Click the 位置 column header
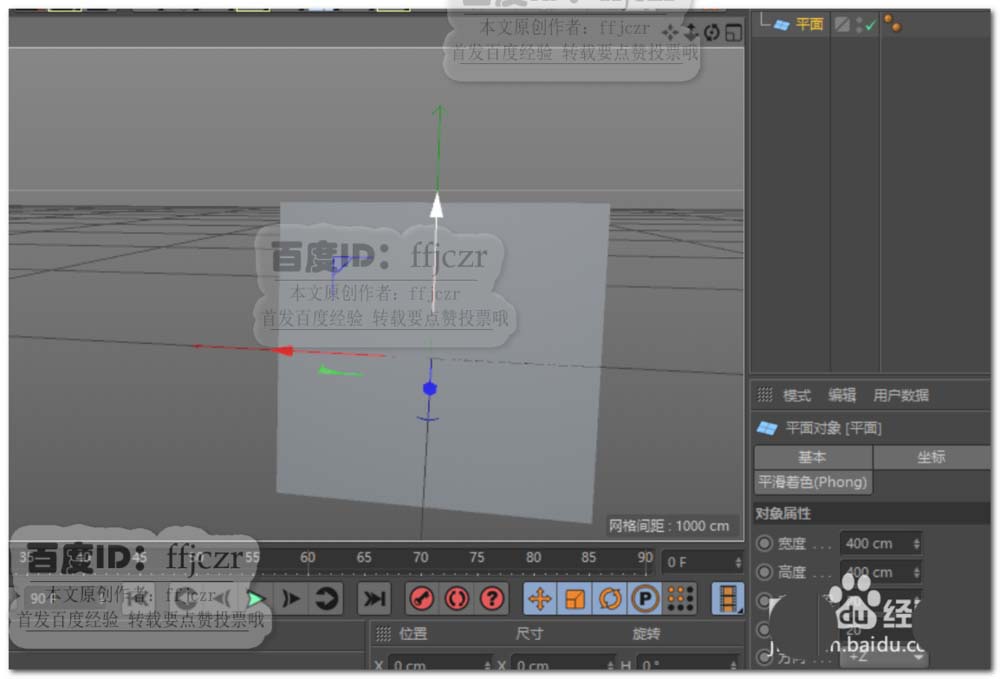 (x=413, y=634)
